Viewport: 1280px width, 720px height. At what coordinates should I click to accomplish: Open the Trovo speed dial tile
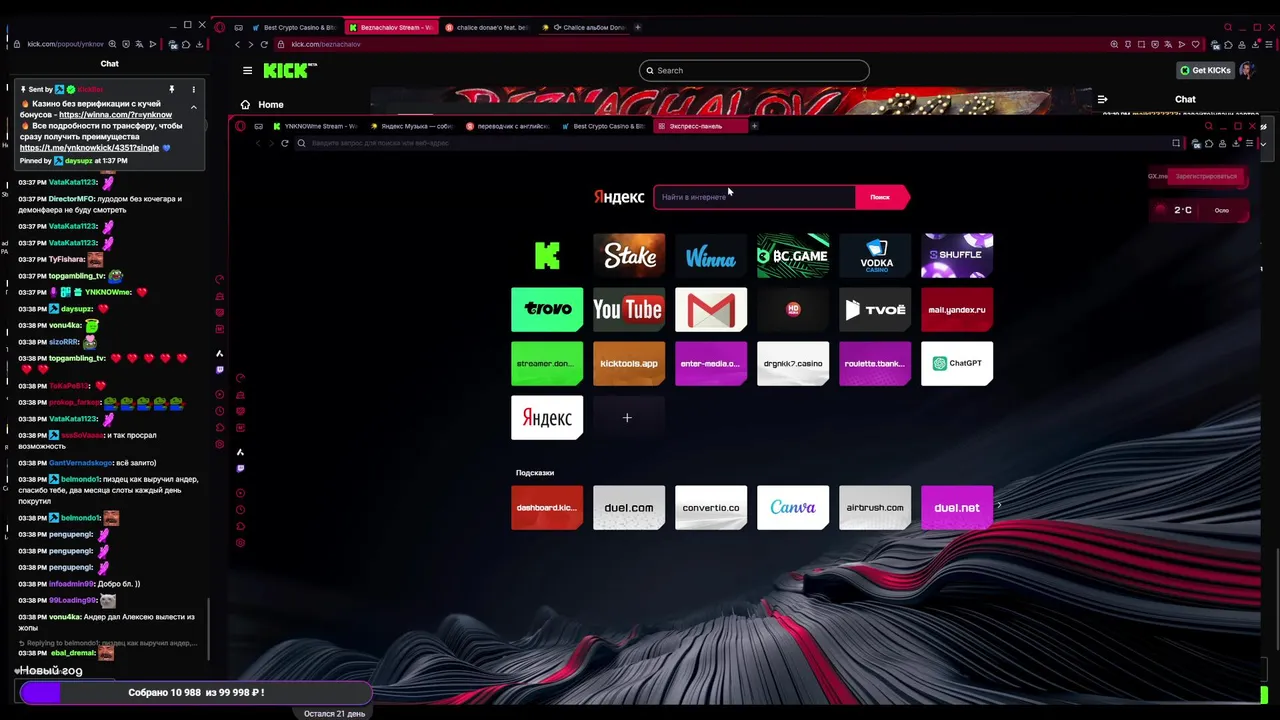coord(547,309)
